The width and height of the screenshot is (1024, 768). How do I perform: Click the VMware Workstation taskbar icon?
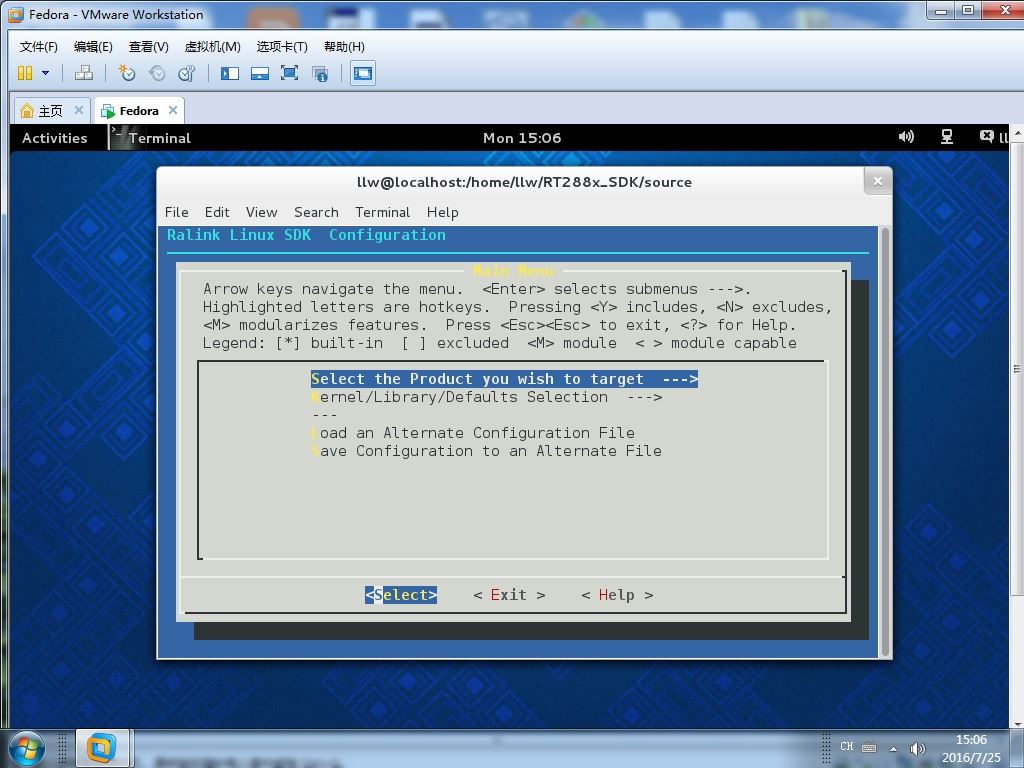pyautogui.click(x=101, y=748)
